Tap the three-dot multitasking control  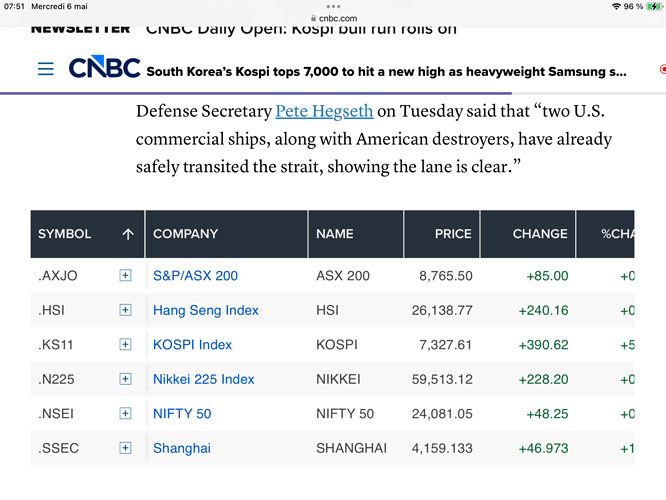pos(333,6)
